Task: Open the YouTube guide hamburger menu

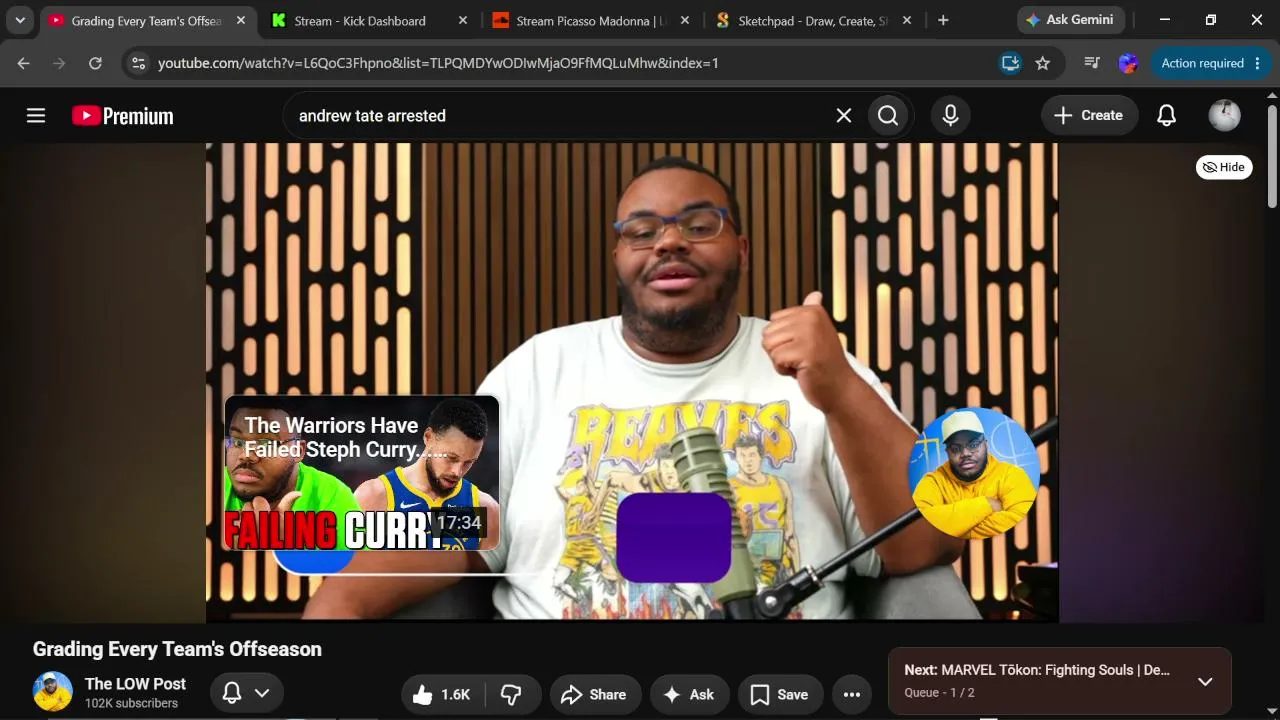Action: click(x=36, y=116)
